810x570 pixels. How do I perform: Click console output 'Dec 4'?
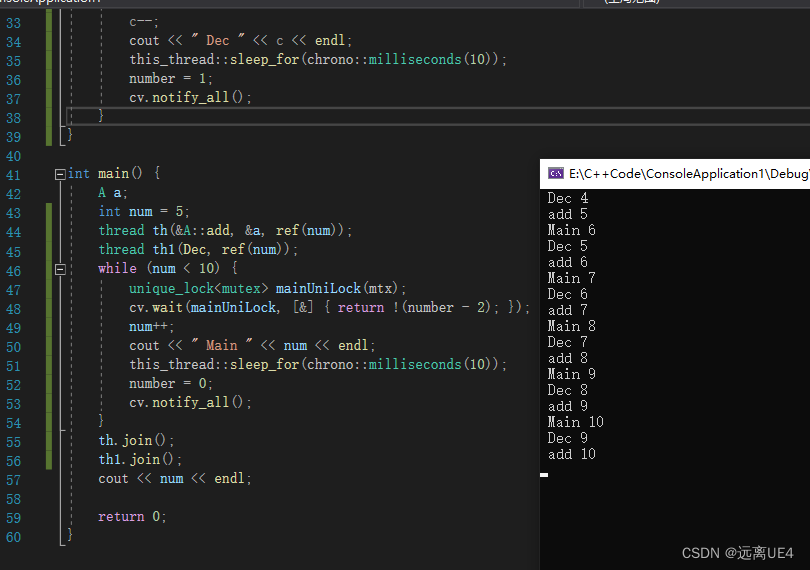click(568, 198)
